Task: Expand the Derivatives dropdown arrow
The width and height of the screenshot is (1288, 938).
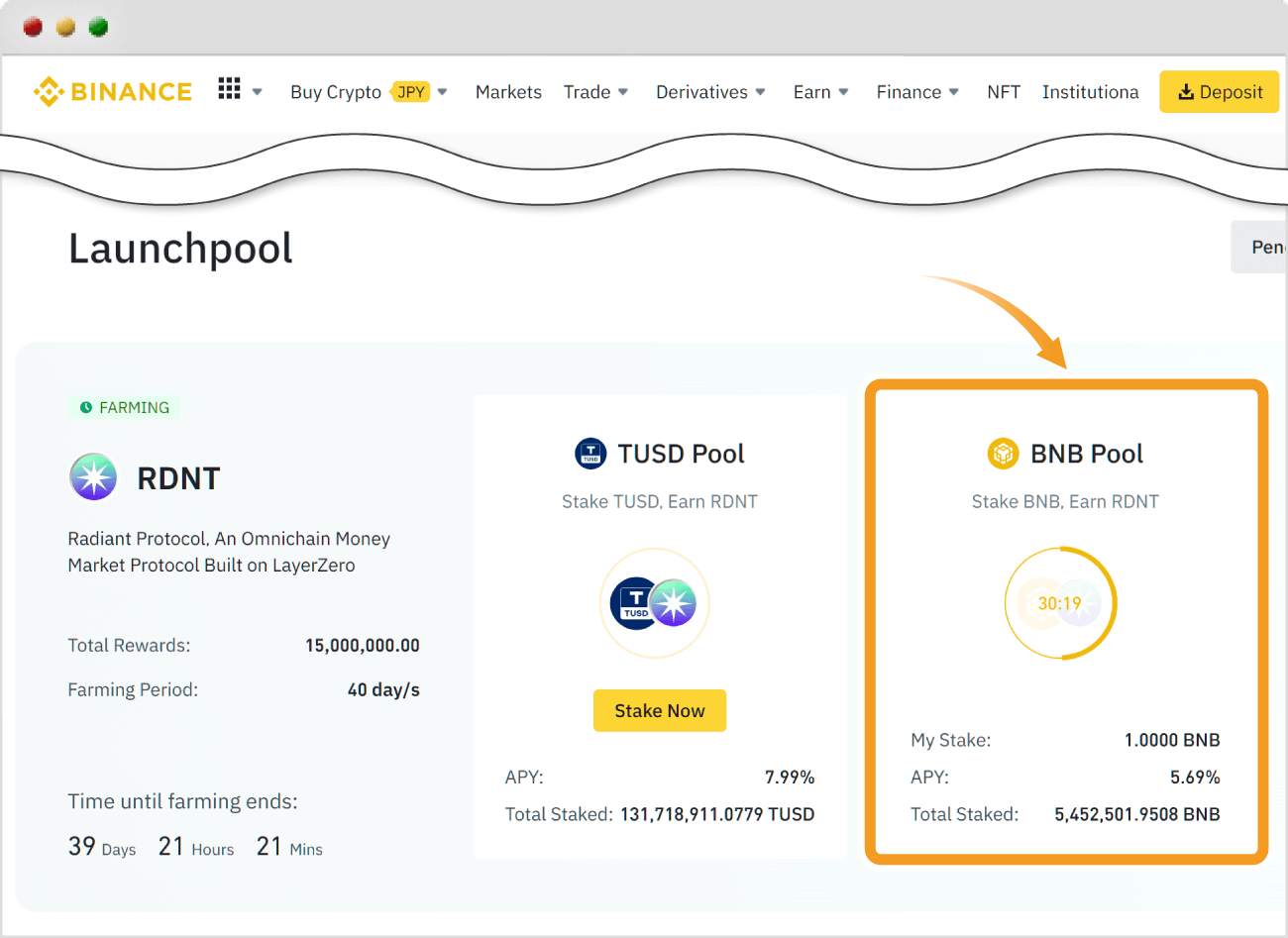Action: point(760,92)
